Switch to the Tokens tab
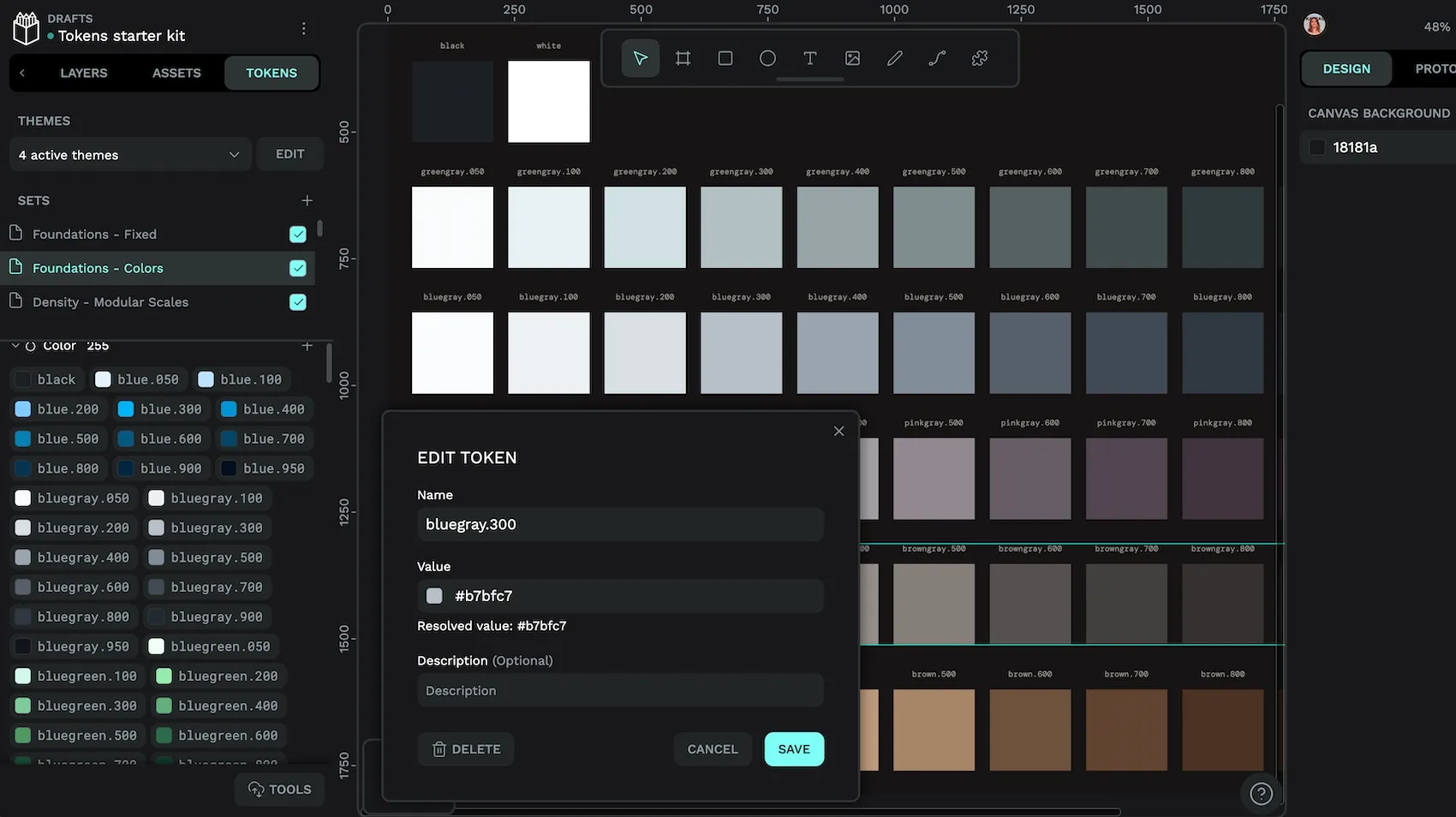Image resolution: width=1456 pixels, height=817 pixels. click(x=272, y=73)
